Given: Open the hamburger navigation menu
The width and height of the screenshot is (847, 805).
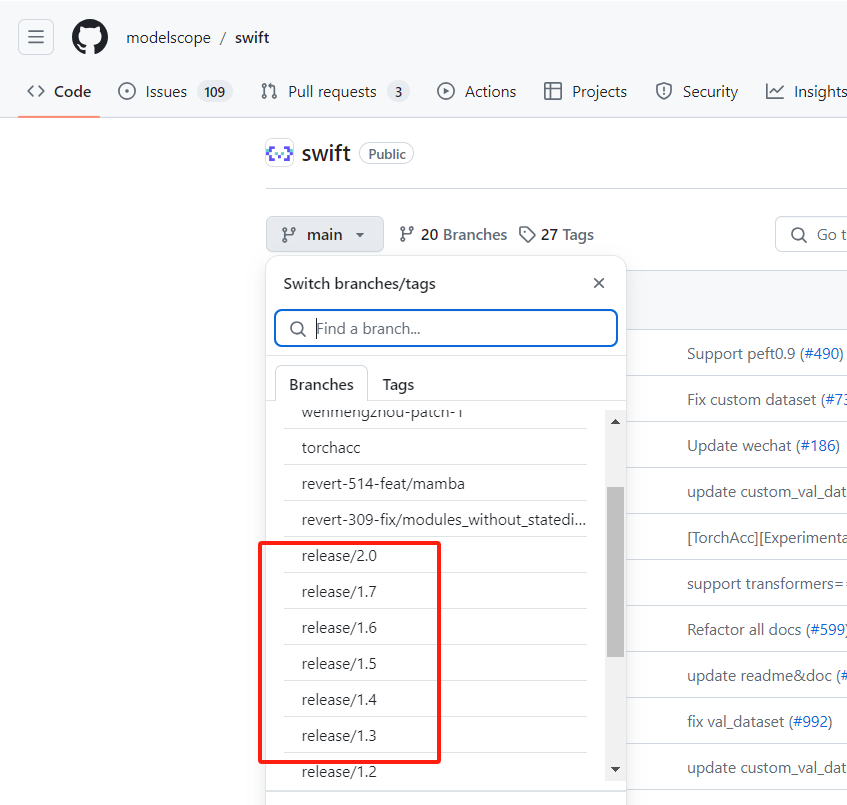Looking at the screenshot, I should [x=36, y=38].
